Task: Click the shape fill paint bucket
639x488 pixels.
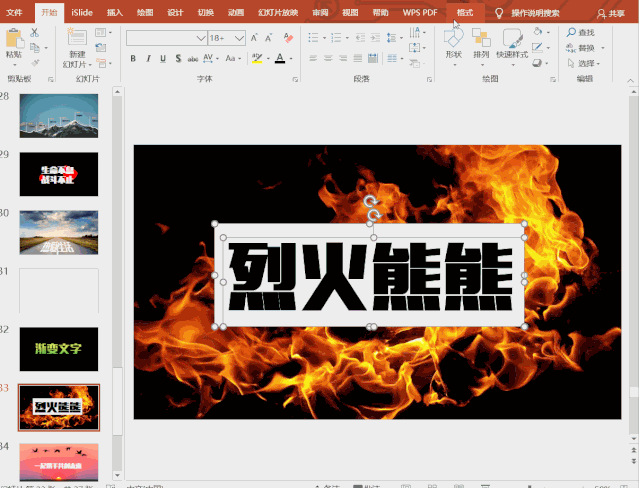Action: pyautogui.click(x=538, y=32)
